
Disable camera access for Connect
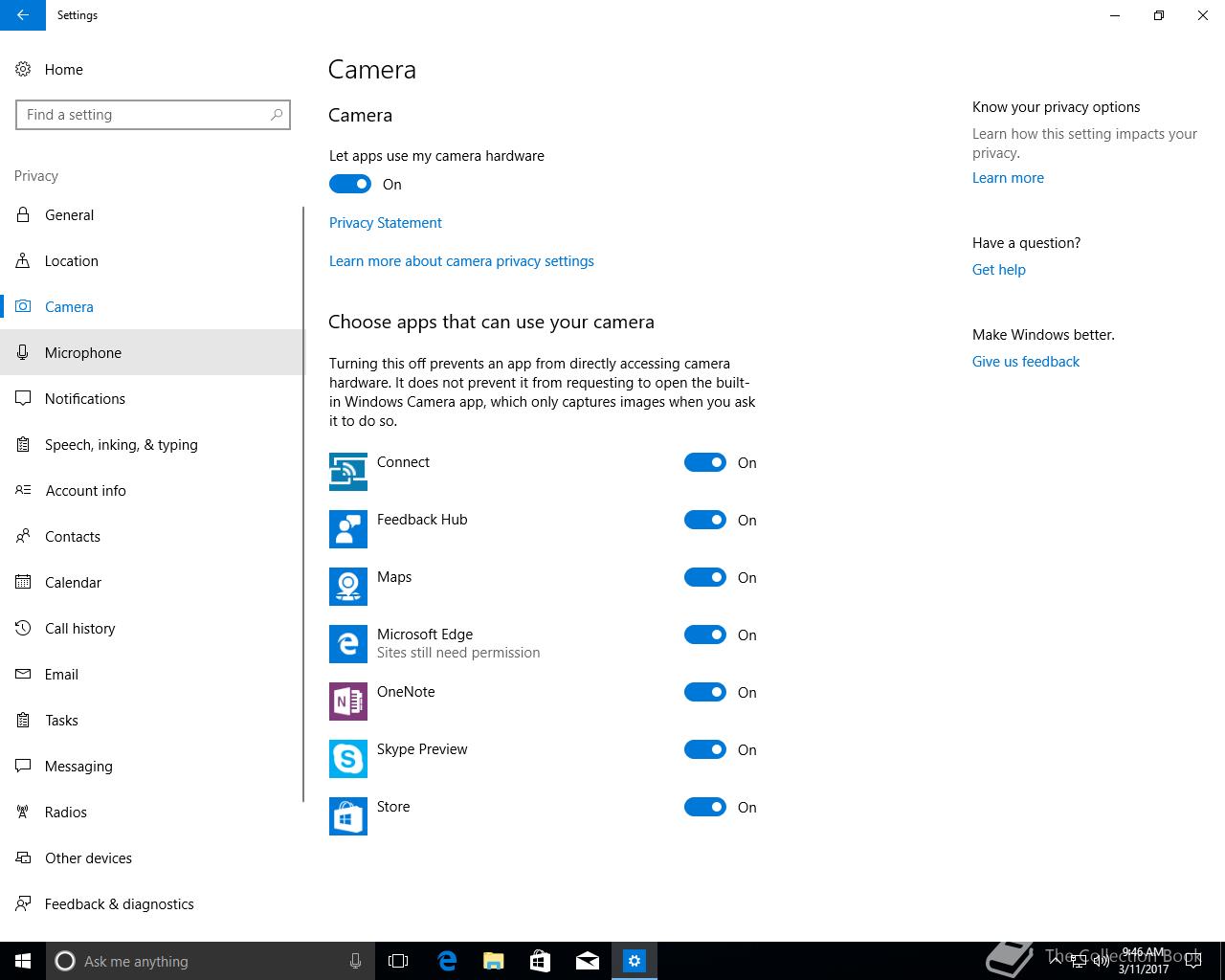coord(705,462)
